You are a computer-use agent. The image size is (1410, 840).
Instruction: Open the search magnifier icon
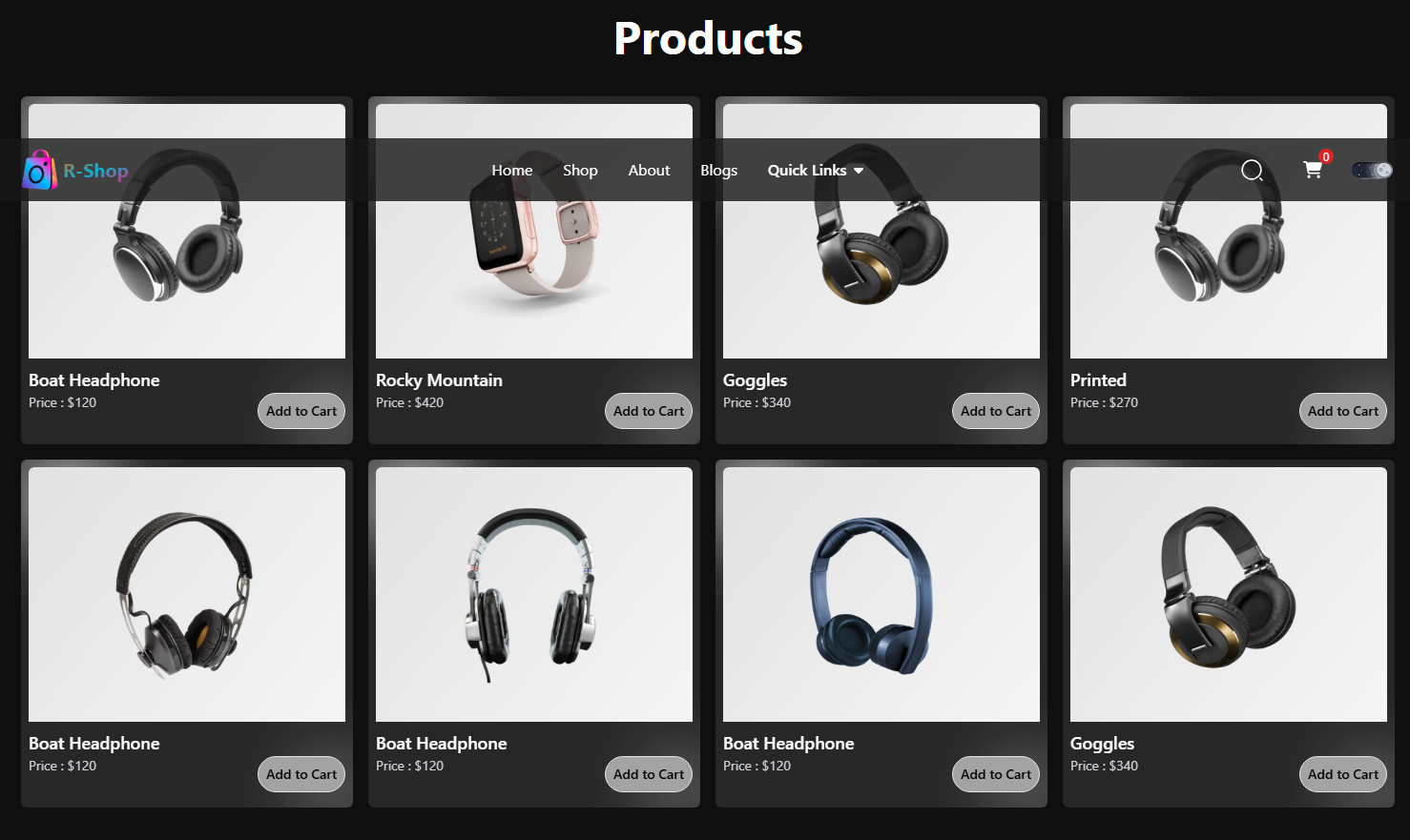tap(1252, 171)
